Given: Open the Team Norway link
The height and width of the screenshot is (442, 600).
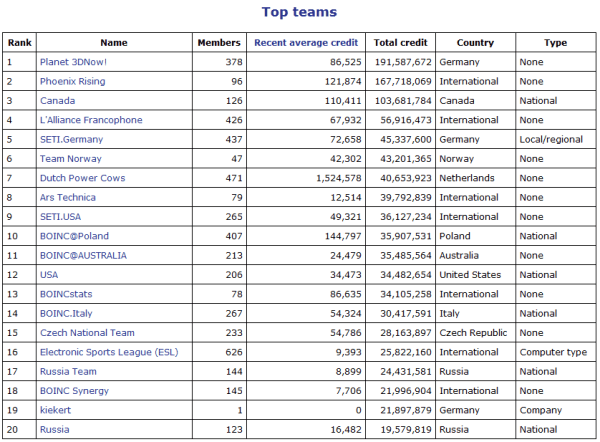Looking at the screenshot, I should click(71, 158).
